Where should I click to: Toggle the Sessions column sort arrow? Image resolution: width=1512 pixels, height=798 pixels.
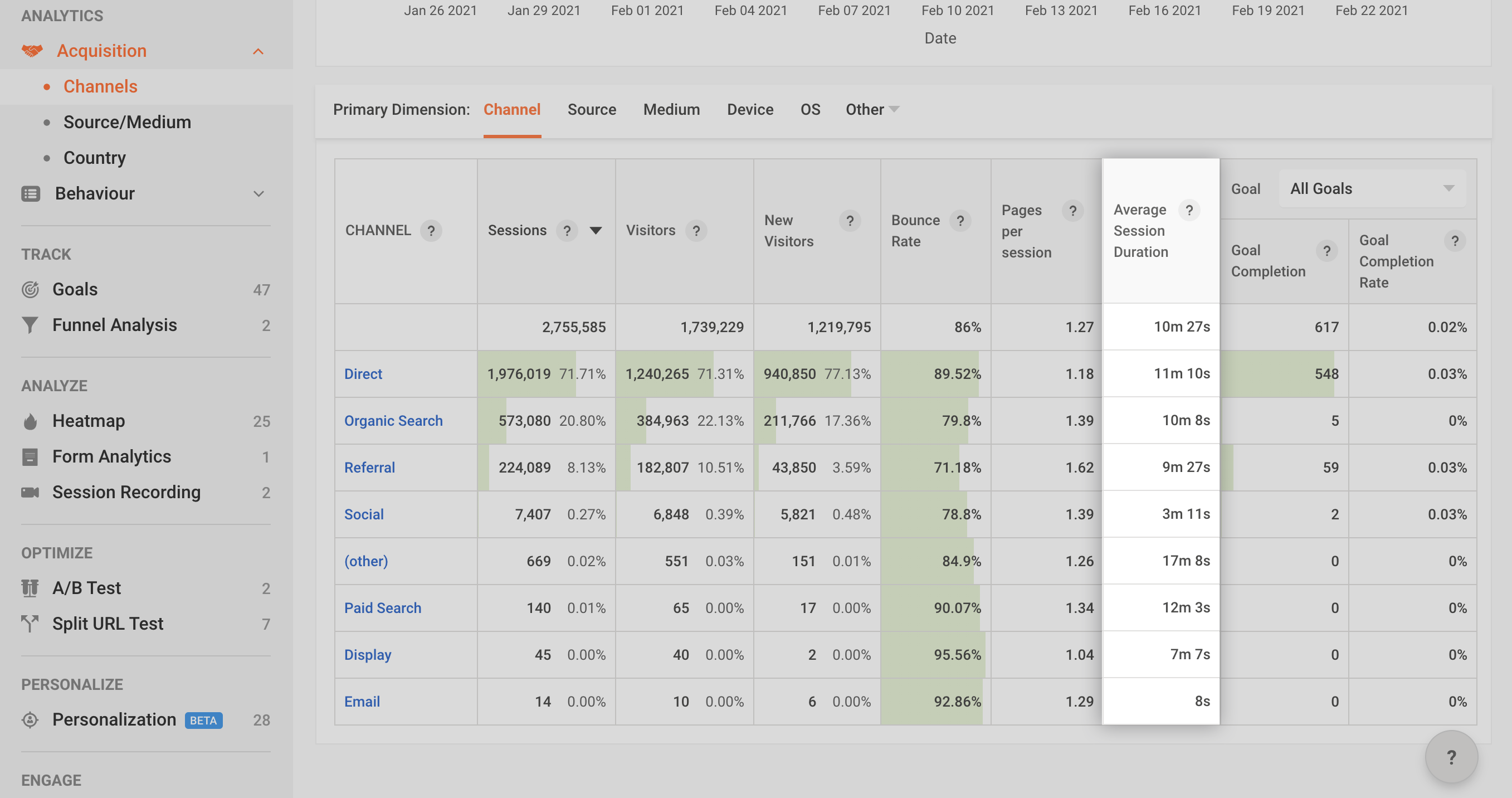click(596, 230)
